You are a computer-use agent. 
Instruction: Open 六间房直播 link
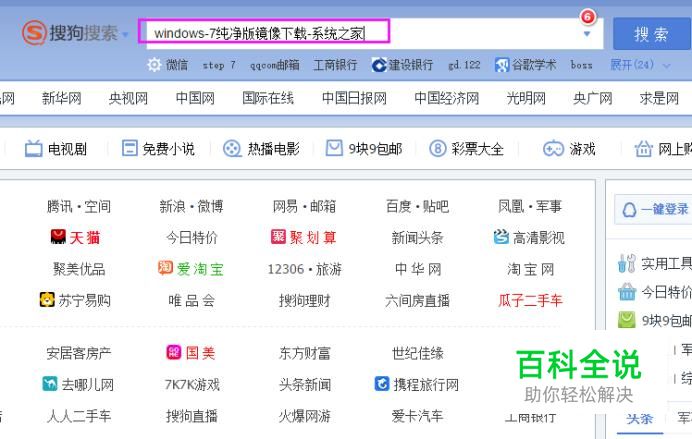pos(417,301)
